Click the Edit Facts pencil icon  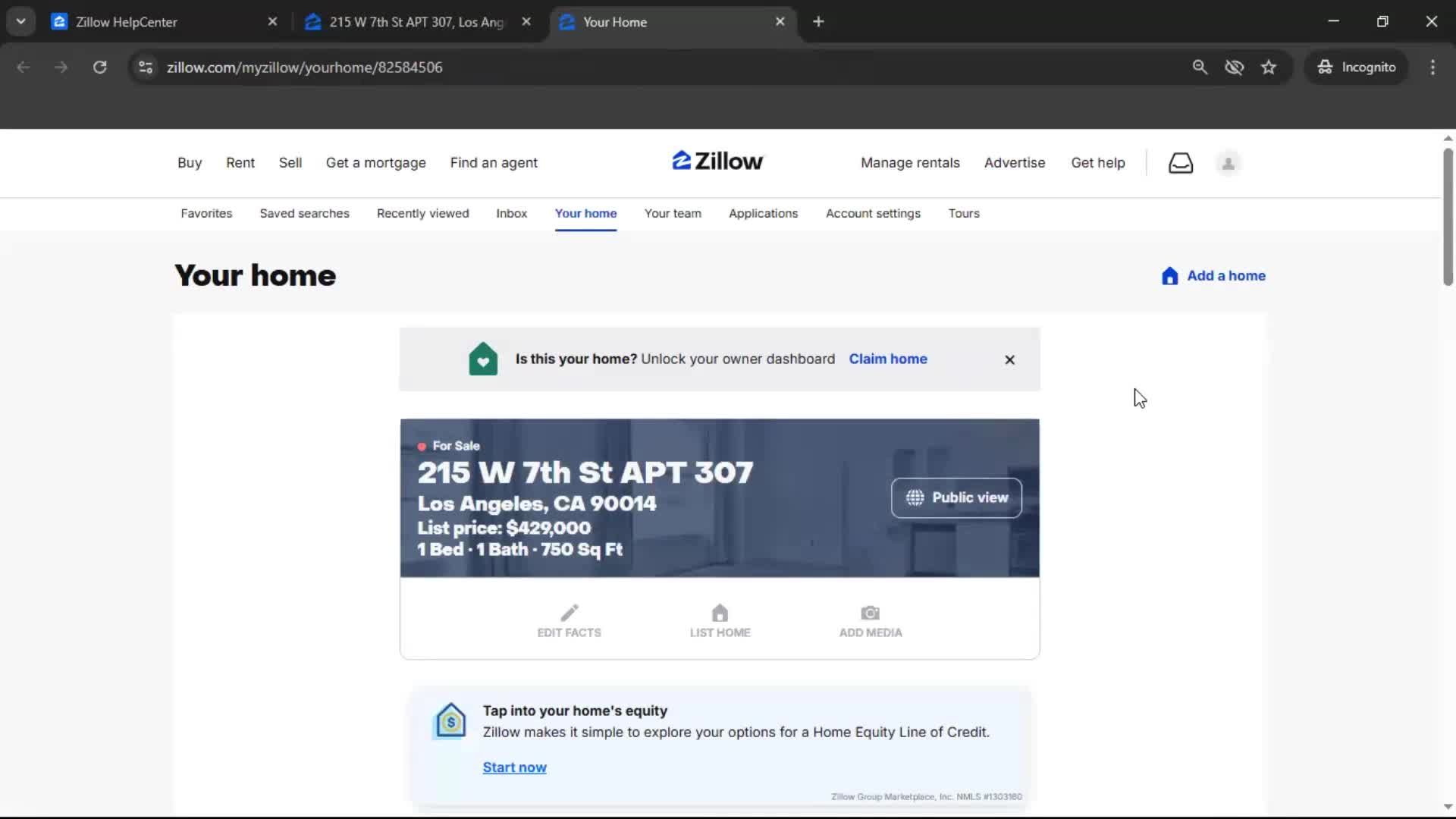(569, 613)
